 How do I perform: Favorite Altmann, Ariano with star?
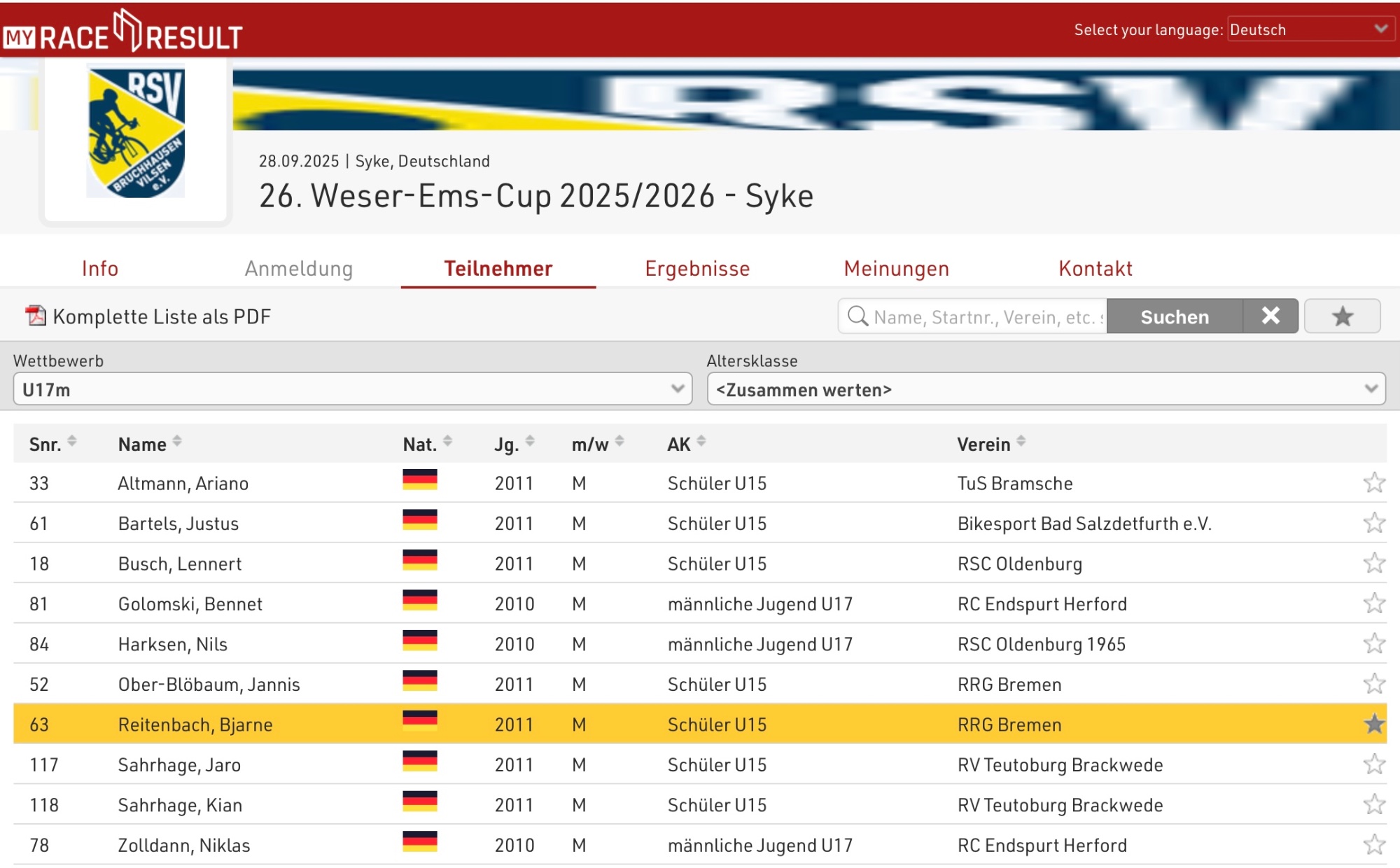coord(1374,483)
